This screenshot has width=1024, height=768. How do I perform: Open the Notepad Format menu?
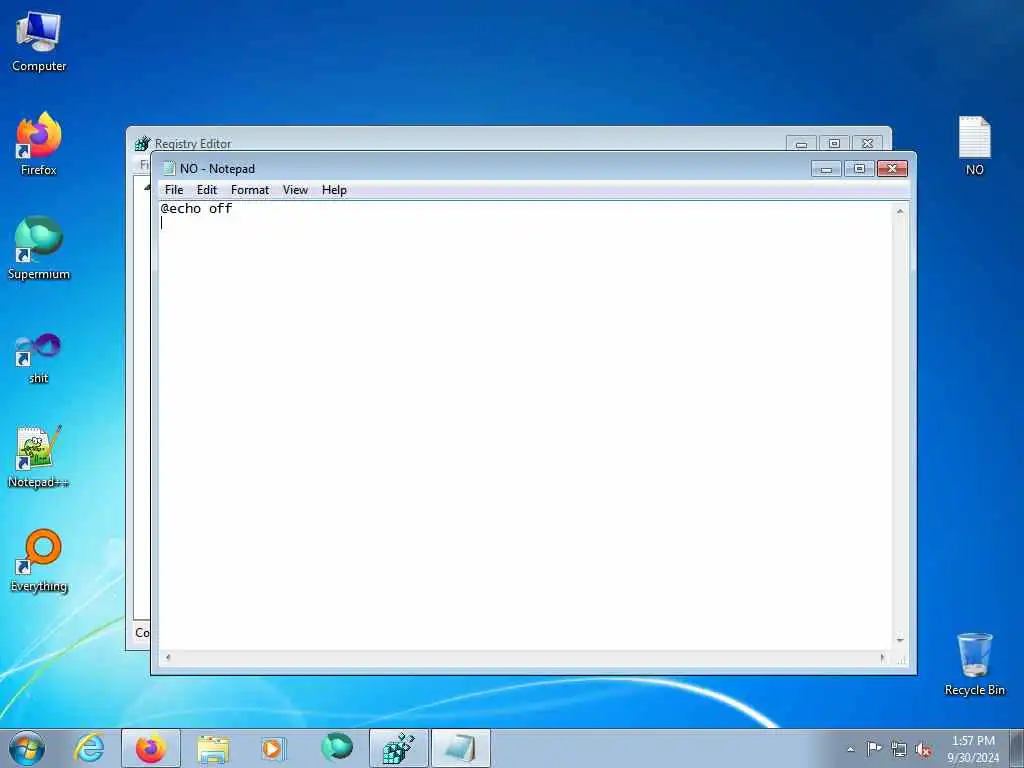(x=249, y=190)
